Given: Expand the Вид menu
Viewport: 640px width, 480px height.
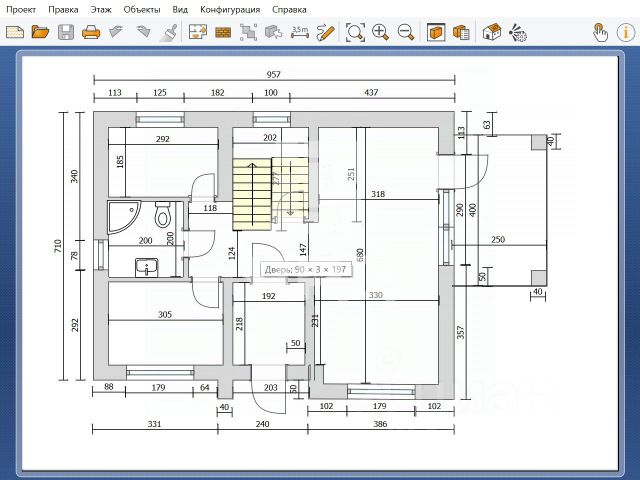Looking at the screenshot, I should [x=180, y=9].
